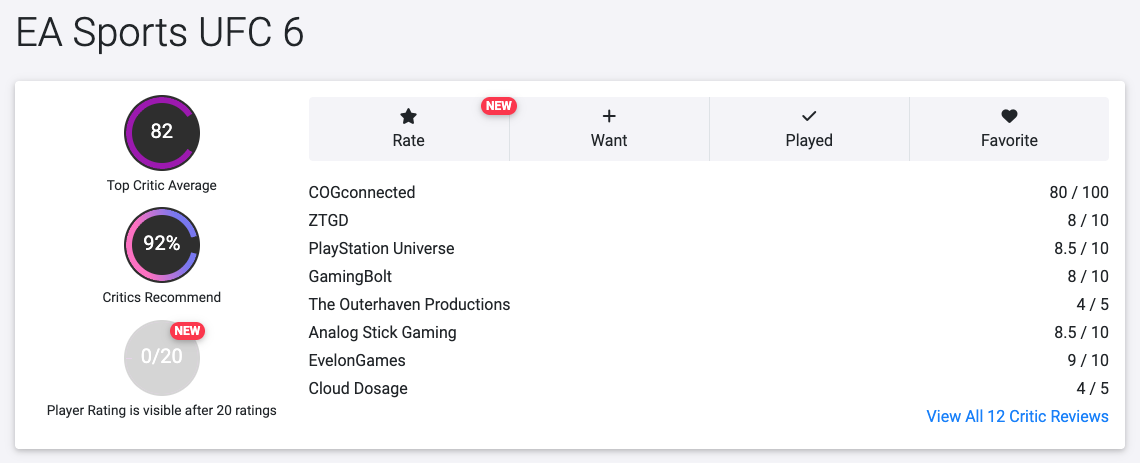This screenshot has height=463, width=1140.
Task: Open the COGconnected review
Action: (x=362, y=193)
